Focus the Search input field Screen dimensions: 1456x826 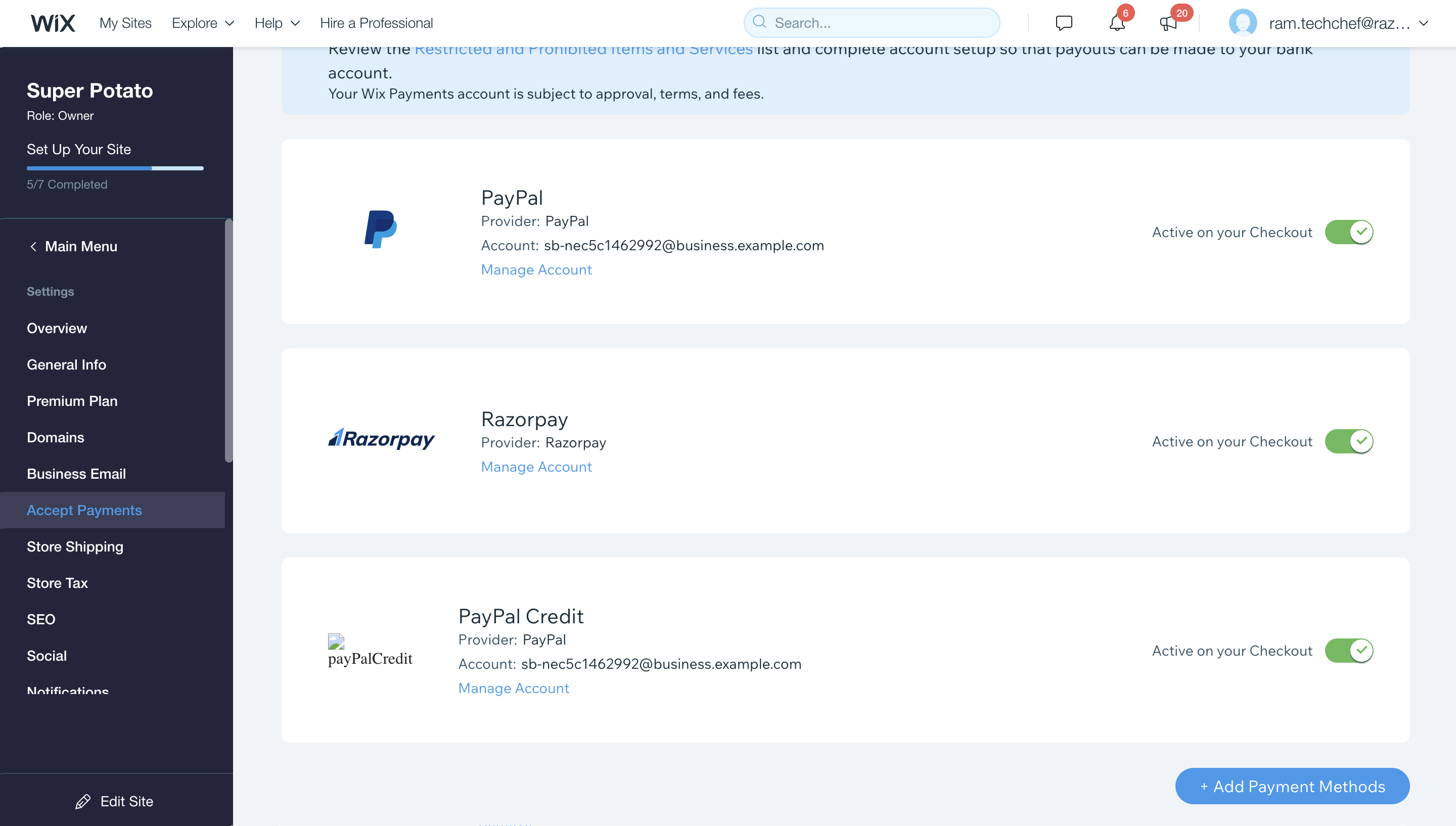pos(872,23)
